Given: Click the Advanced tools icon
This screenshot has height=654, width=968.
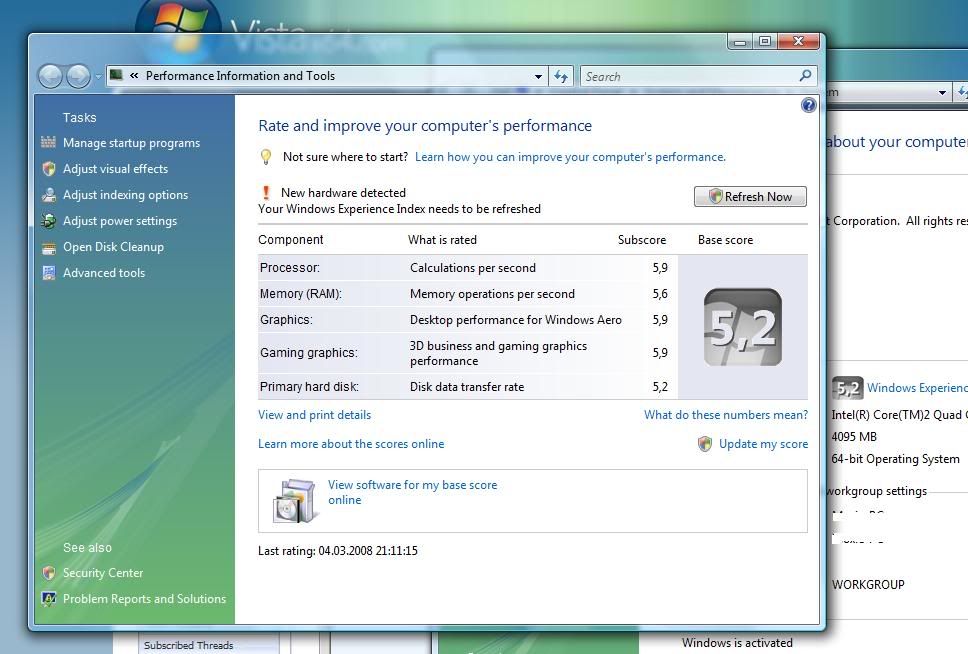Looking at the screenshot, I should pyautogui.click(x=49, y=273).
